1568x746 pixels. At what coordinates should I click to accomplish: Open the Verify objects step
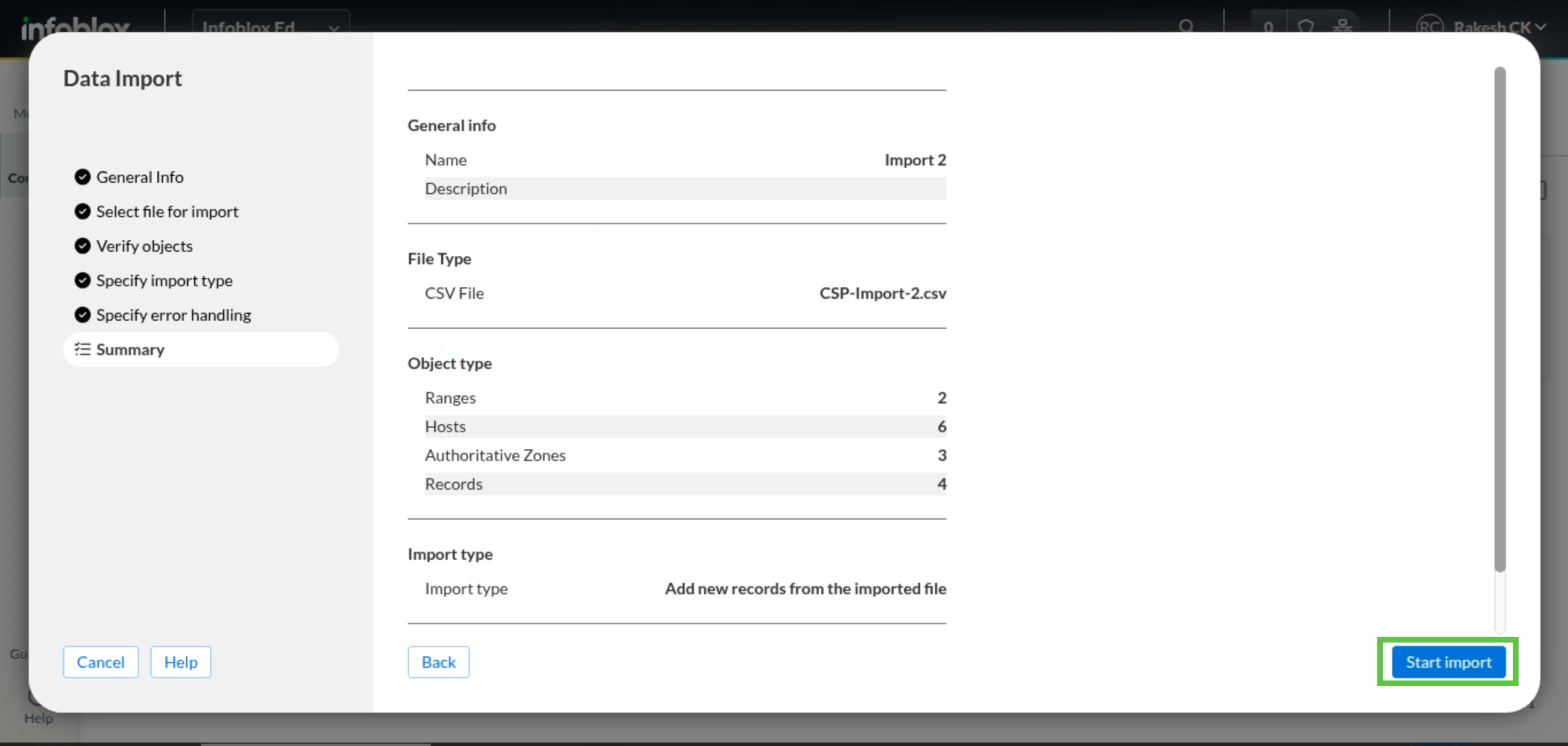tap(144, 245)
